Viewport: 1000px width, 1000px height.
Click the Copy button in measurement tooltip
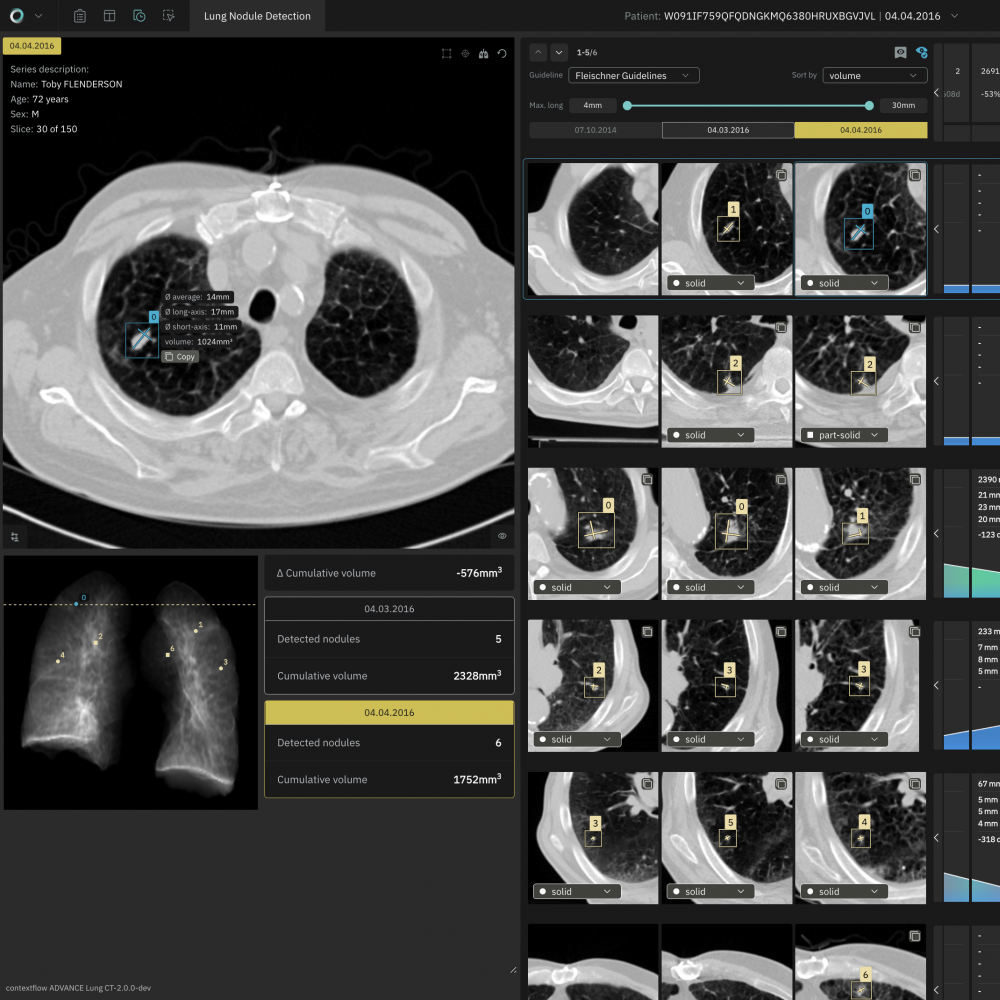180,356
